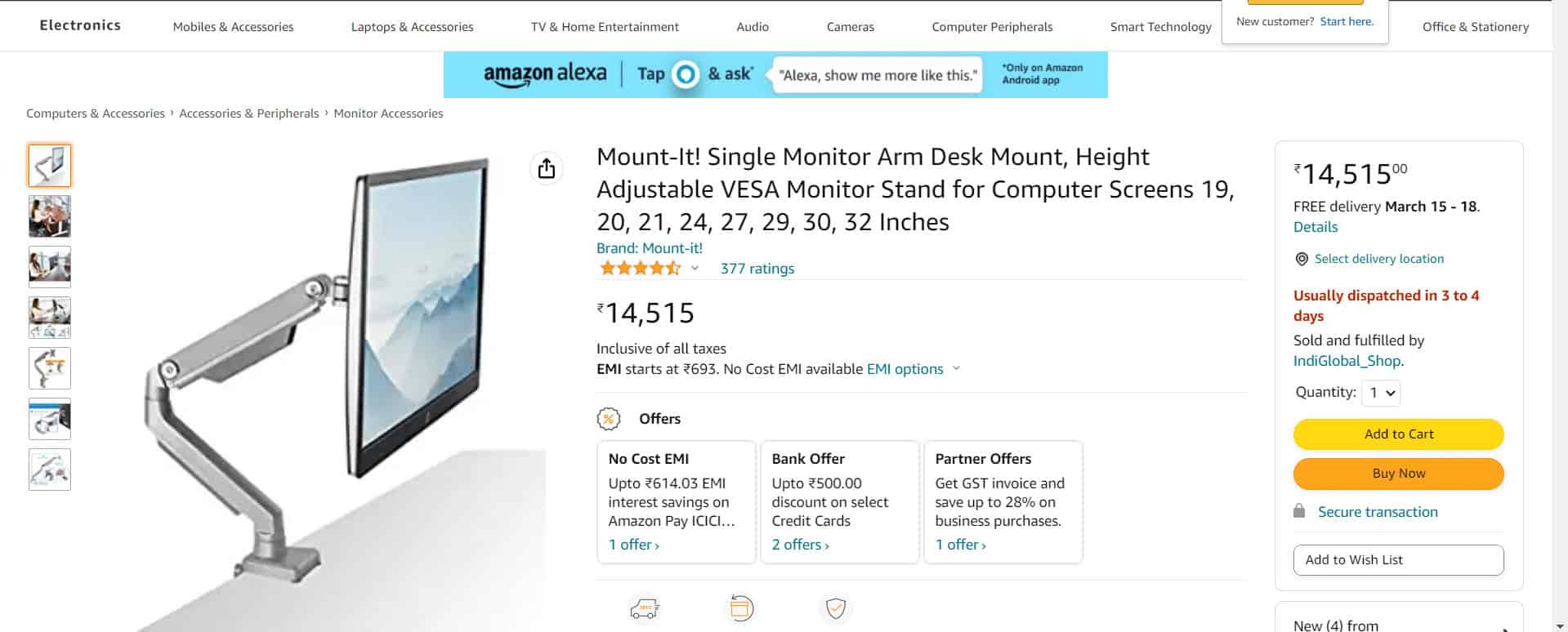Open the 377 ratings link
Screen dimensions: 1568x632
pyautogui.click(x=756, y=268)
